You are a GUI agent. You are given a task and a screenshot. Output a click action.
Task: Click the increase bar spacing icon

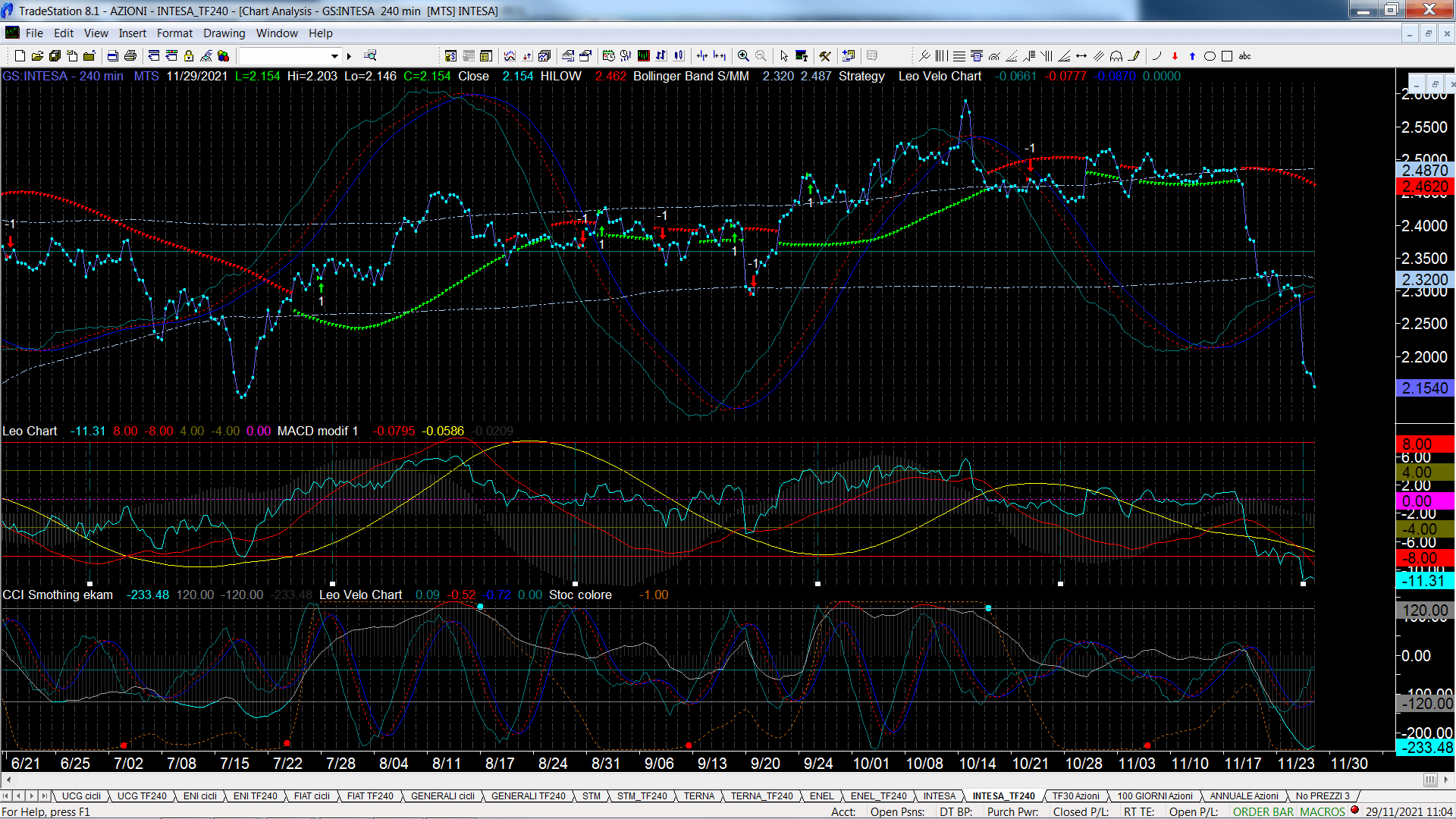(x=720, y=56)
